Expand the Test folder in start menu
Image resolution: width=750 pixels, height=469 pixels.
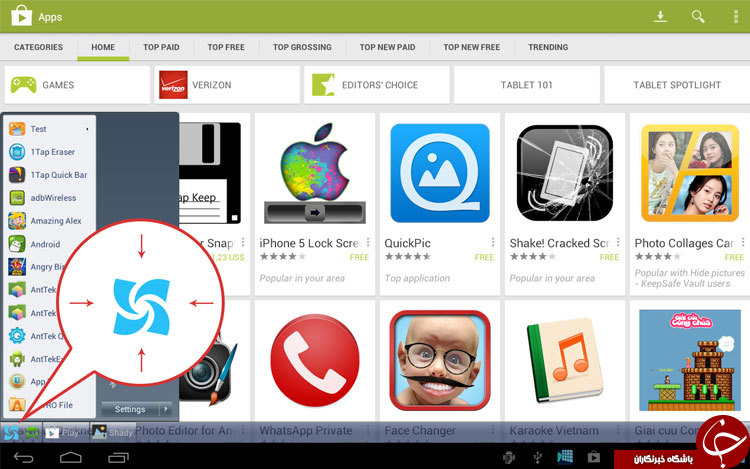coord(49,129)
